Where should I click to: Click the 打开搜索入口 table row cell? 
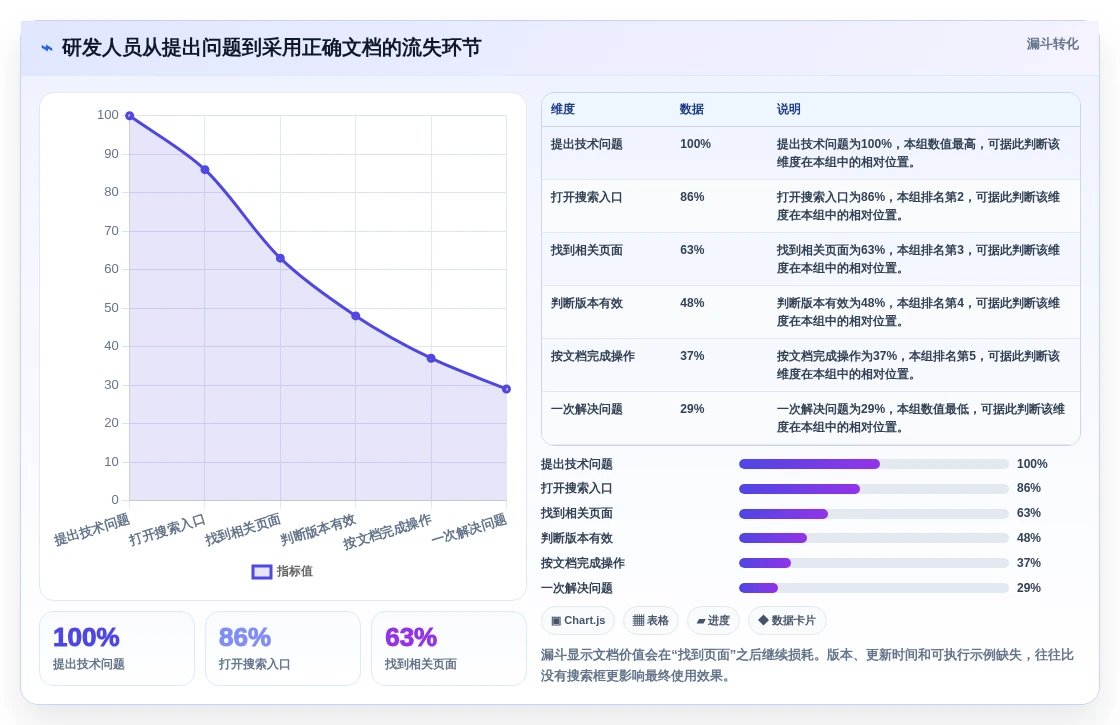(x=586, y=197)
